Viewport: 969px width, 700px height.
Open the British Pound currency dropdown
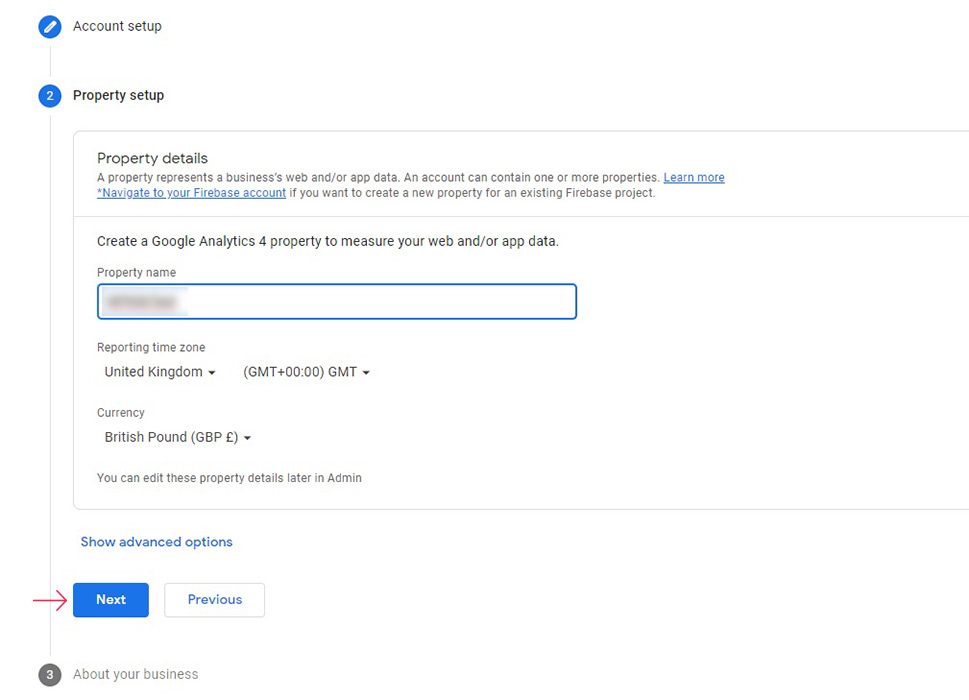pos(177,437)
